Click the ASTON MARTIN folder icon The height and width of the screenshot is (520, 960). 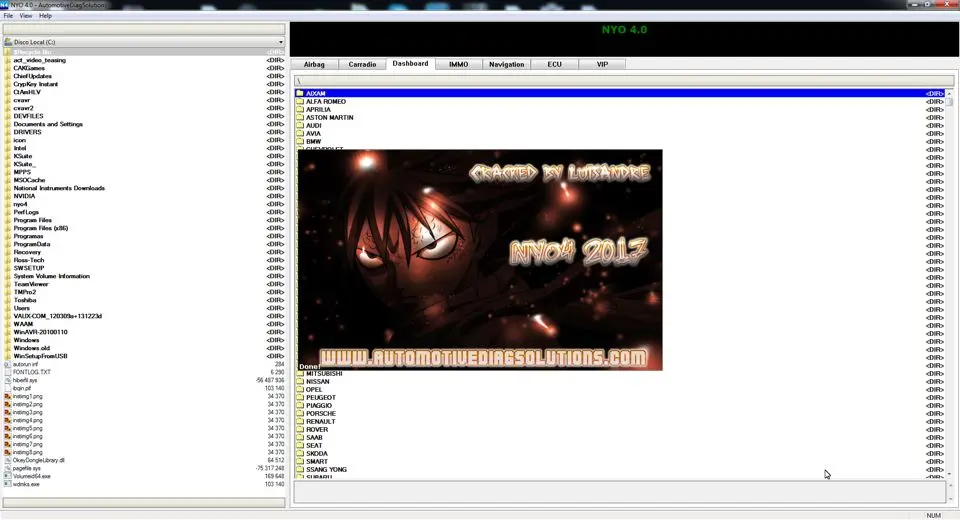(x=300, y=118)
